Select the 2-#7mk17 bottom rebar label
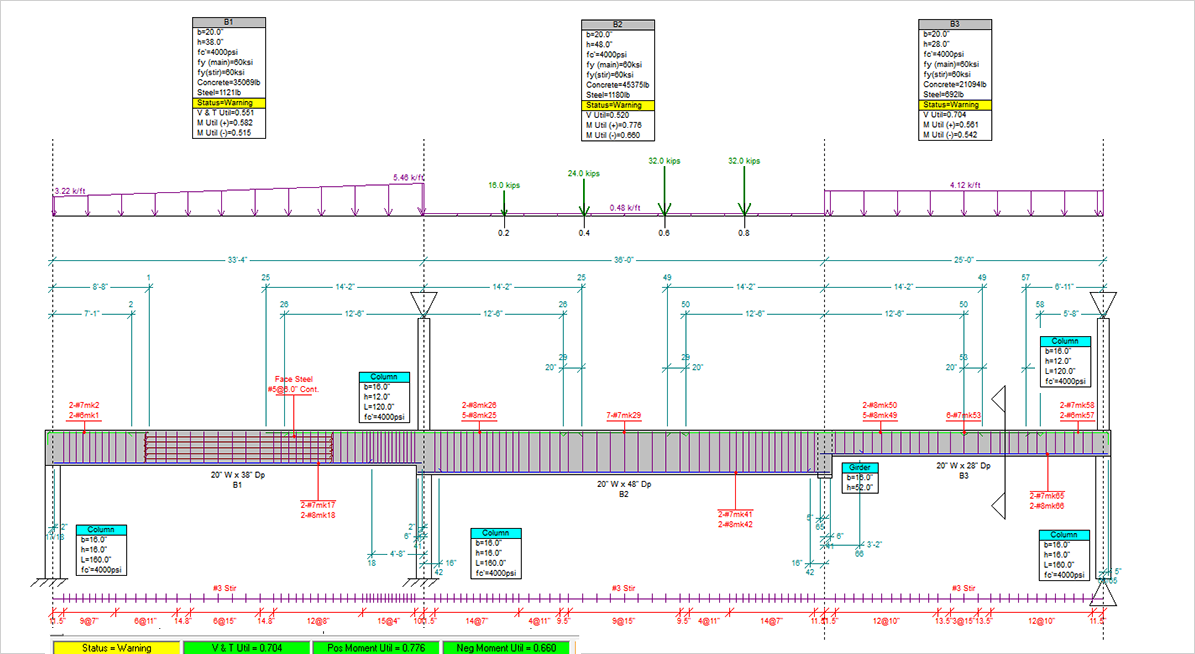The height and width of the screenshot is (654, 1195). [x=318, y=505]
